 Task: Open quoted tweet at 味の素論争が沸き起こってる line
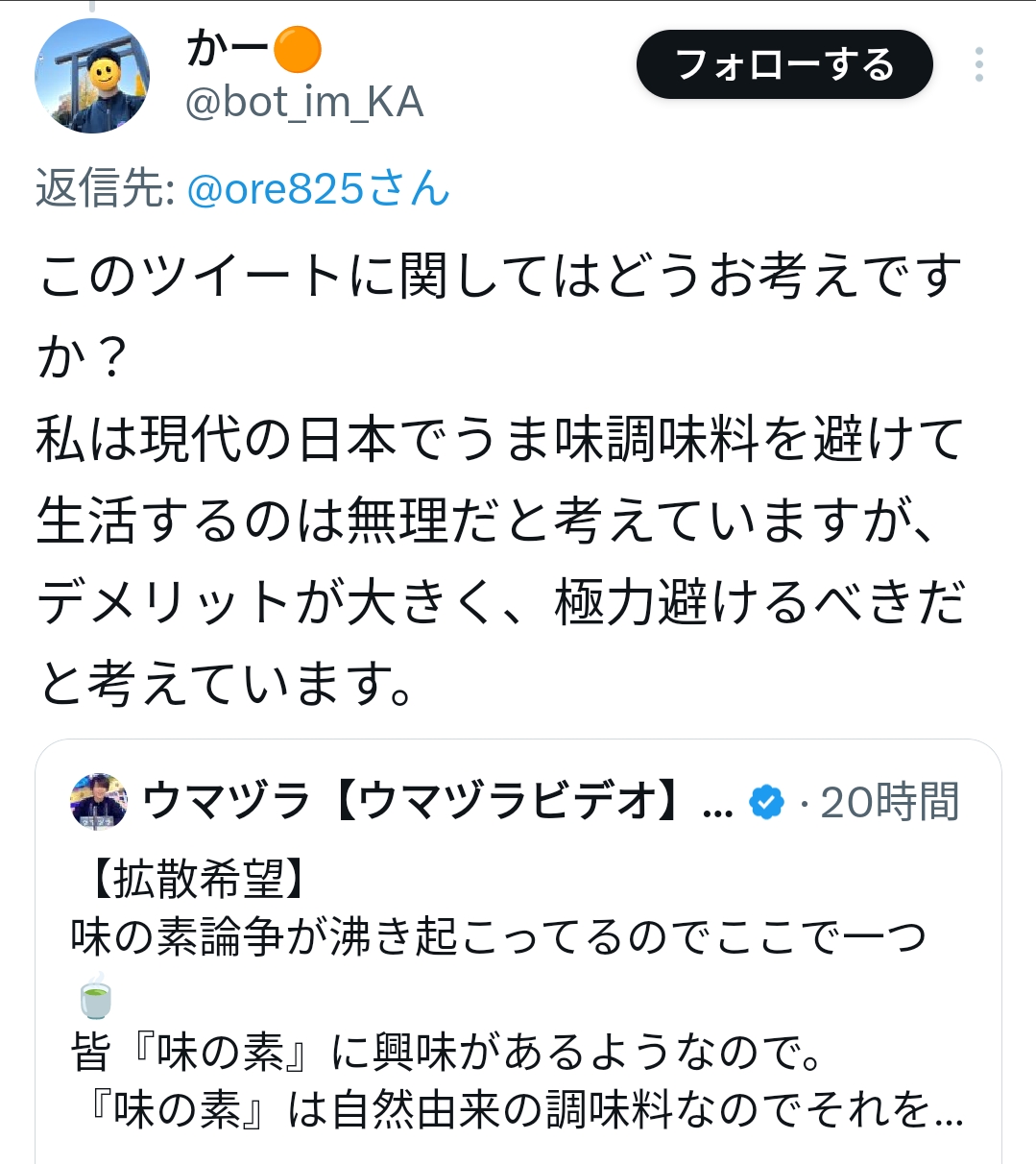click(499, 937)
